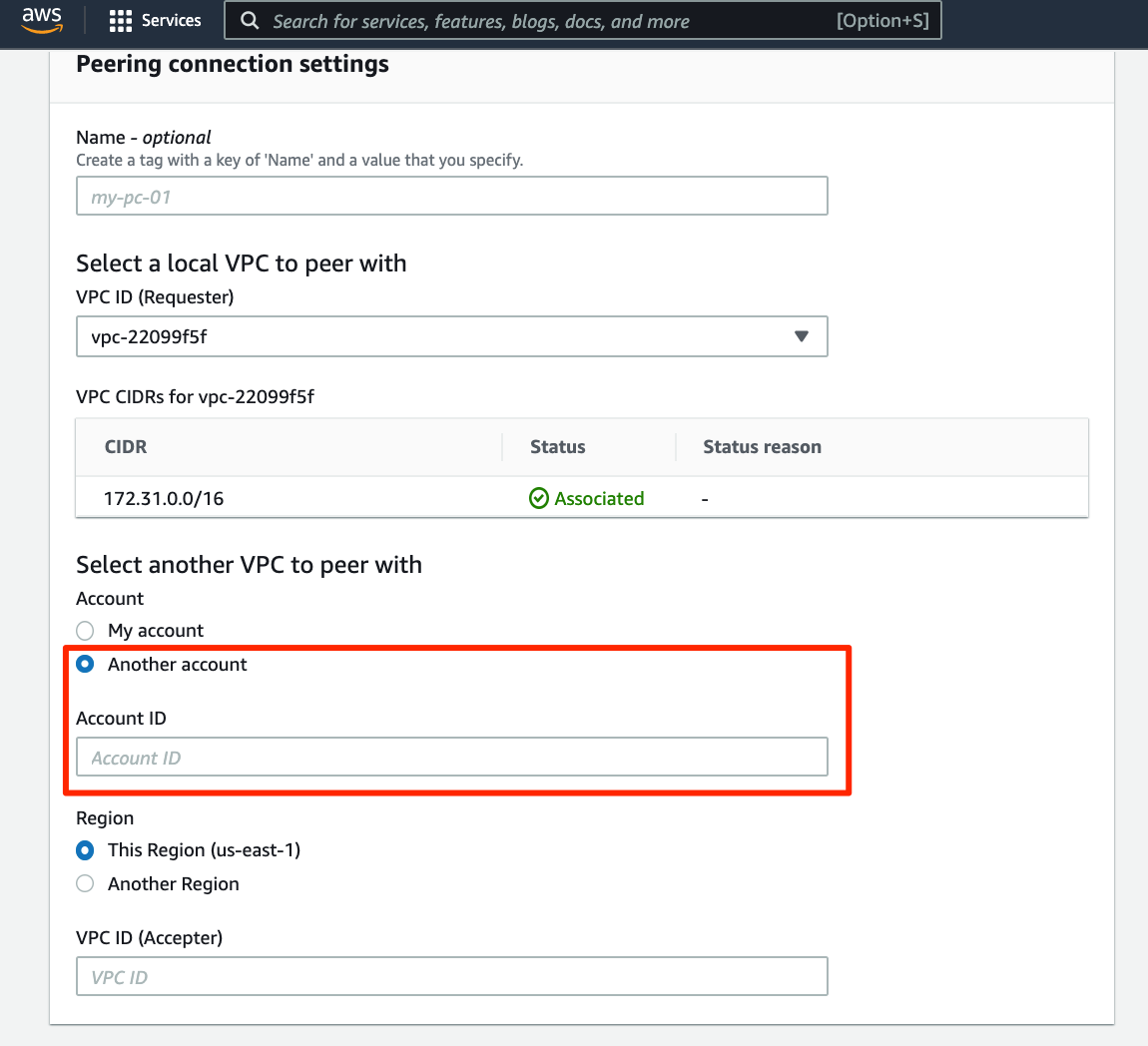The image size is (1148, 1046).
Task: Click the green Associated status checkmark icon
Action: coord(540,498)
